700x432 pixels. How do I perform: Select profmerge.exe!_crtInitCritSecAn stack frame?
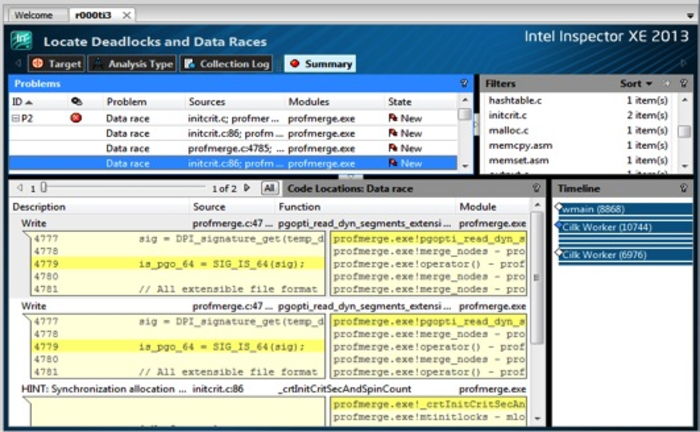(429, 404)
